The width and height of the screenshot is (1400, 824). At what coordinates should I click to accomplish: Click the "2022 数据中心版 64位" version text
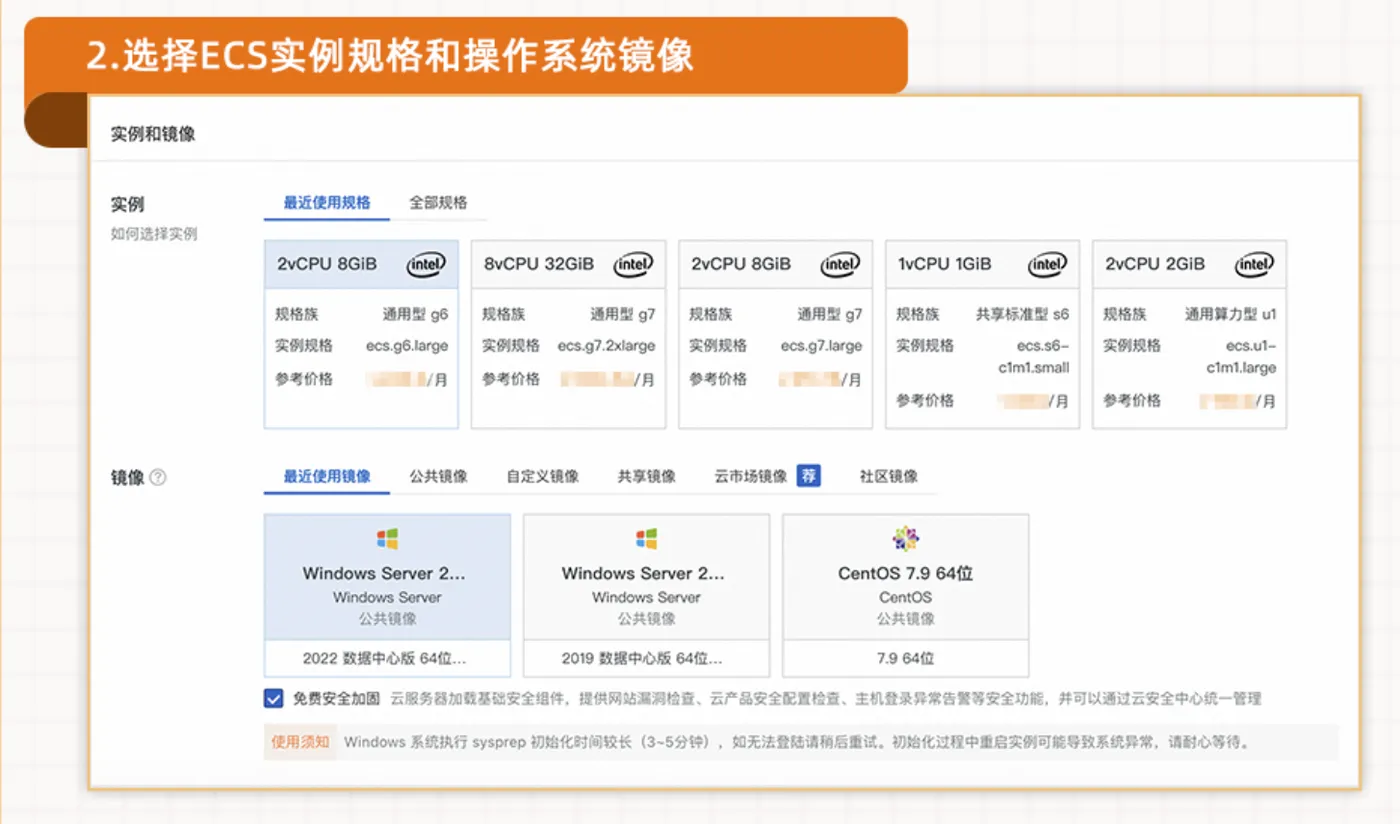(x=385, y=658)
